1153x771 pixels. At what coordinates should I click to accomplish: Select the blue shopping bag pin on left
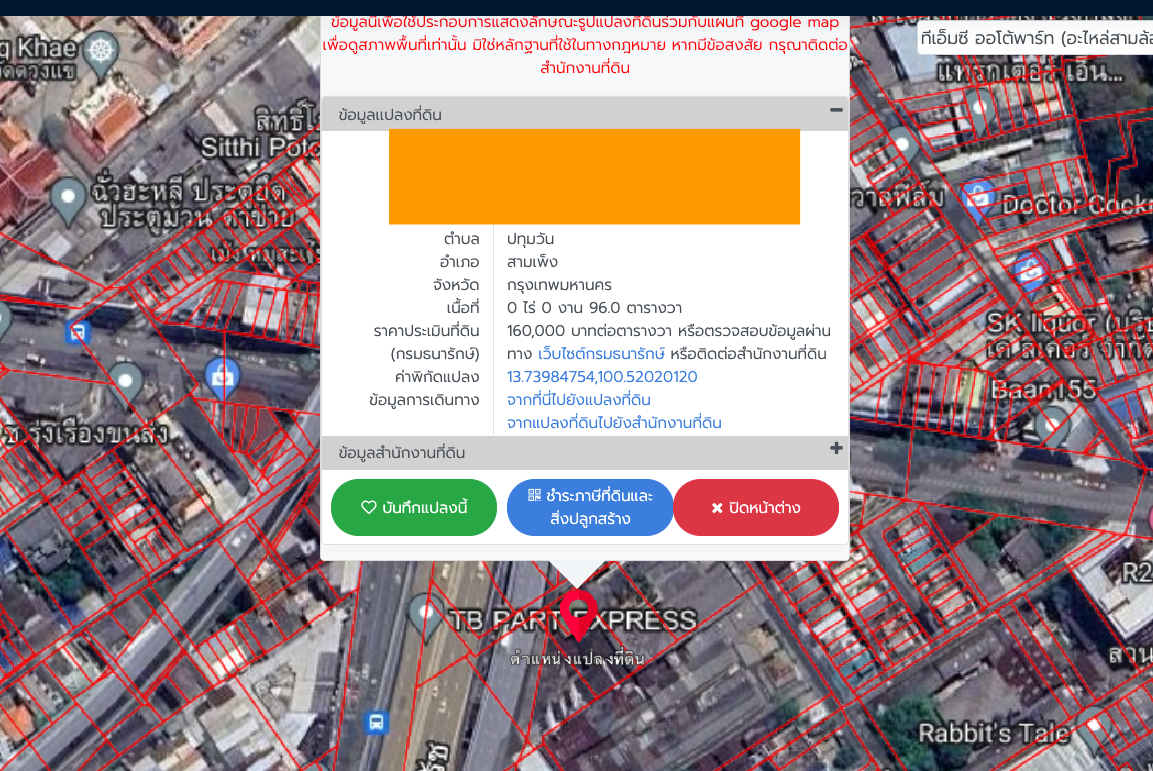[221, 377]
